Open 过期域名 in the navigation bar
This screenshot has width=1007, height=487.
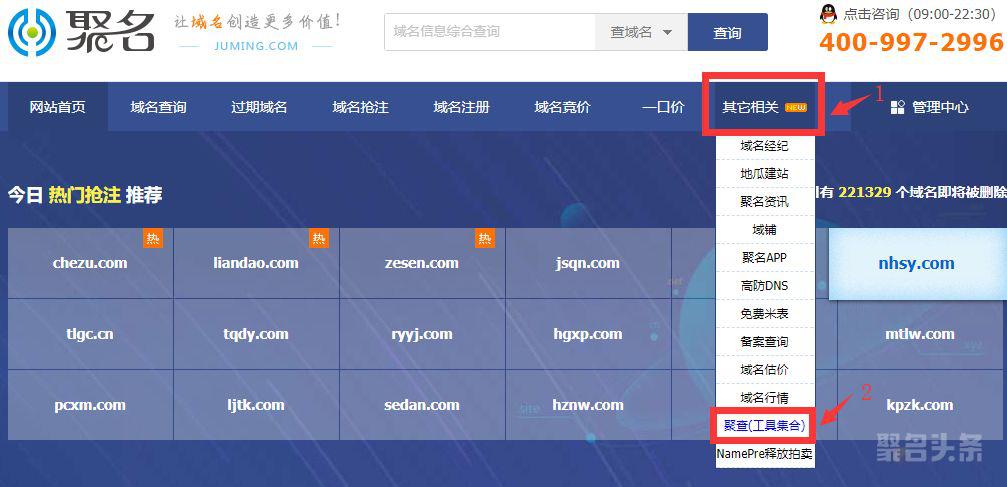pyautogui.click(x=259, y=107)
